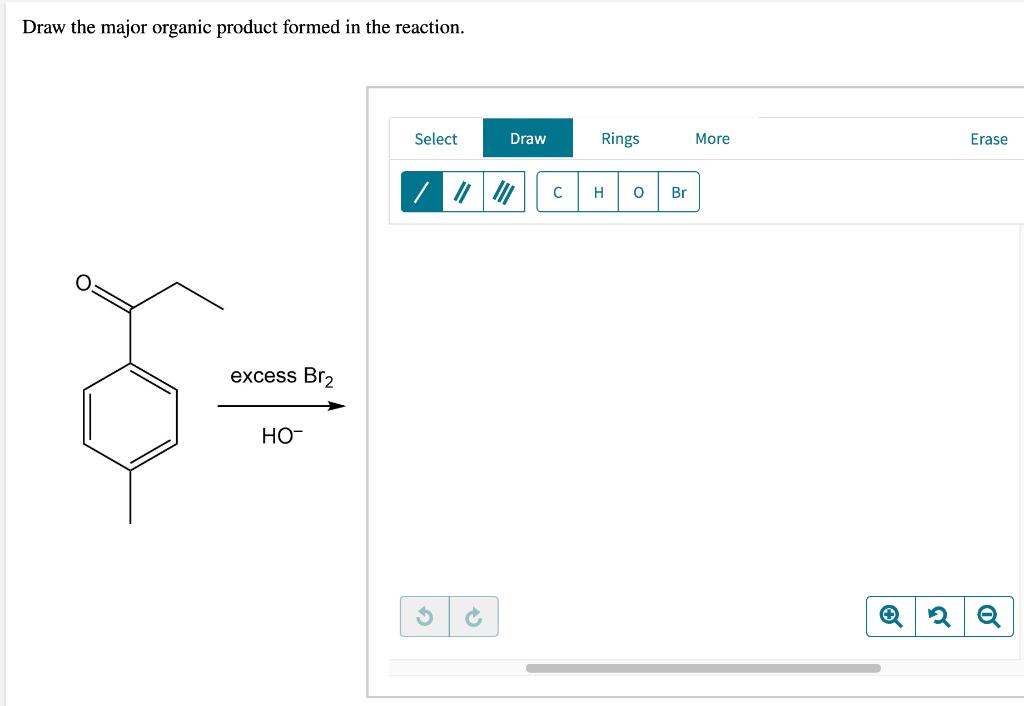The image size is (1024, 706).
Task: Choose the hydrogen atom button
Action: click(x=598, y=192)
